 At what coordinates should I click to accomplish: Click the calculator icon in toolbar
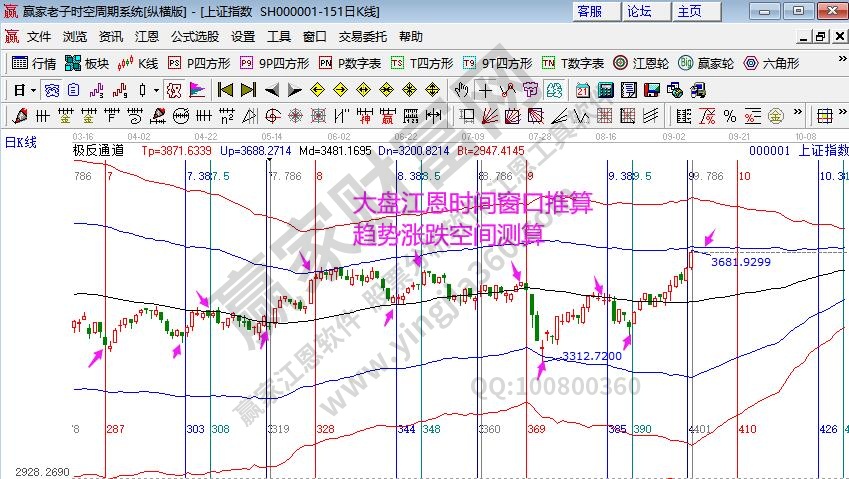tap(605, 90)
